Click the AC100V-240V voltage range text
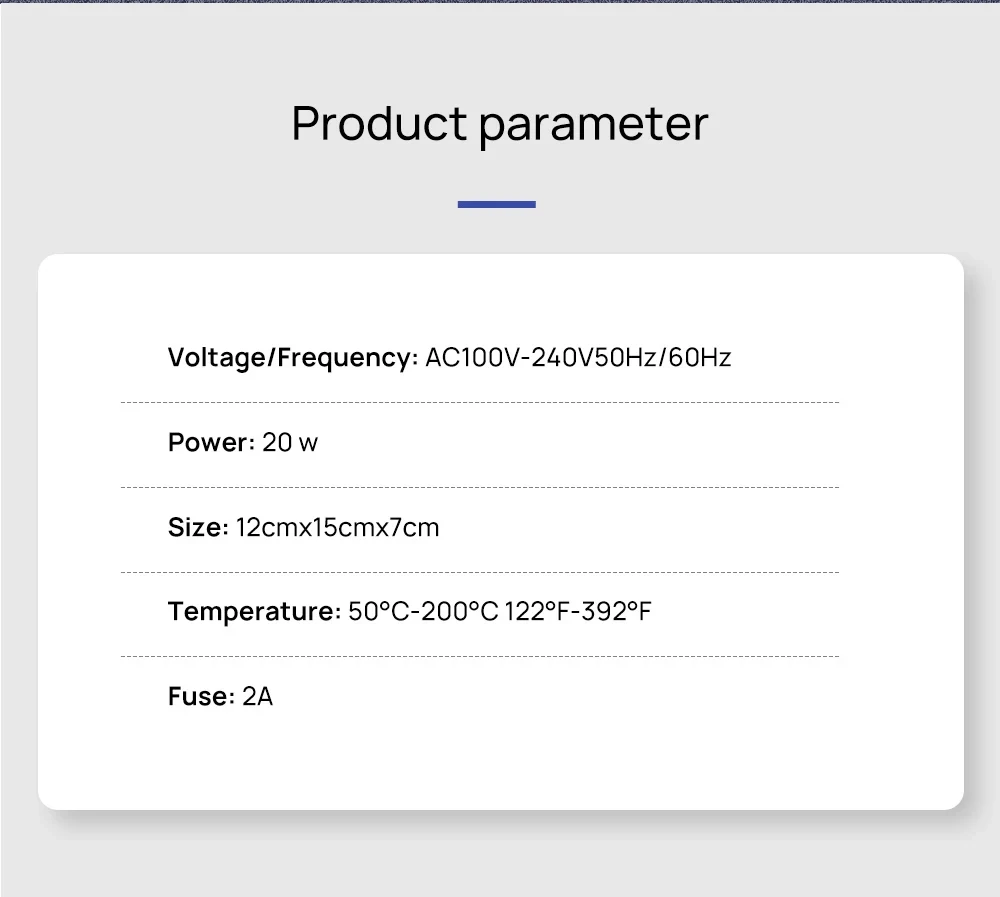Screen dimensions: 1000x897 point(507,357)
